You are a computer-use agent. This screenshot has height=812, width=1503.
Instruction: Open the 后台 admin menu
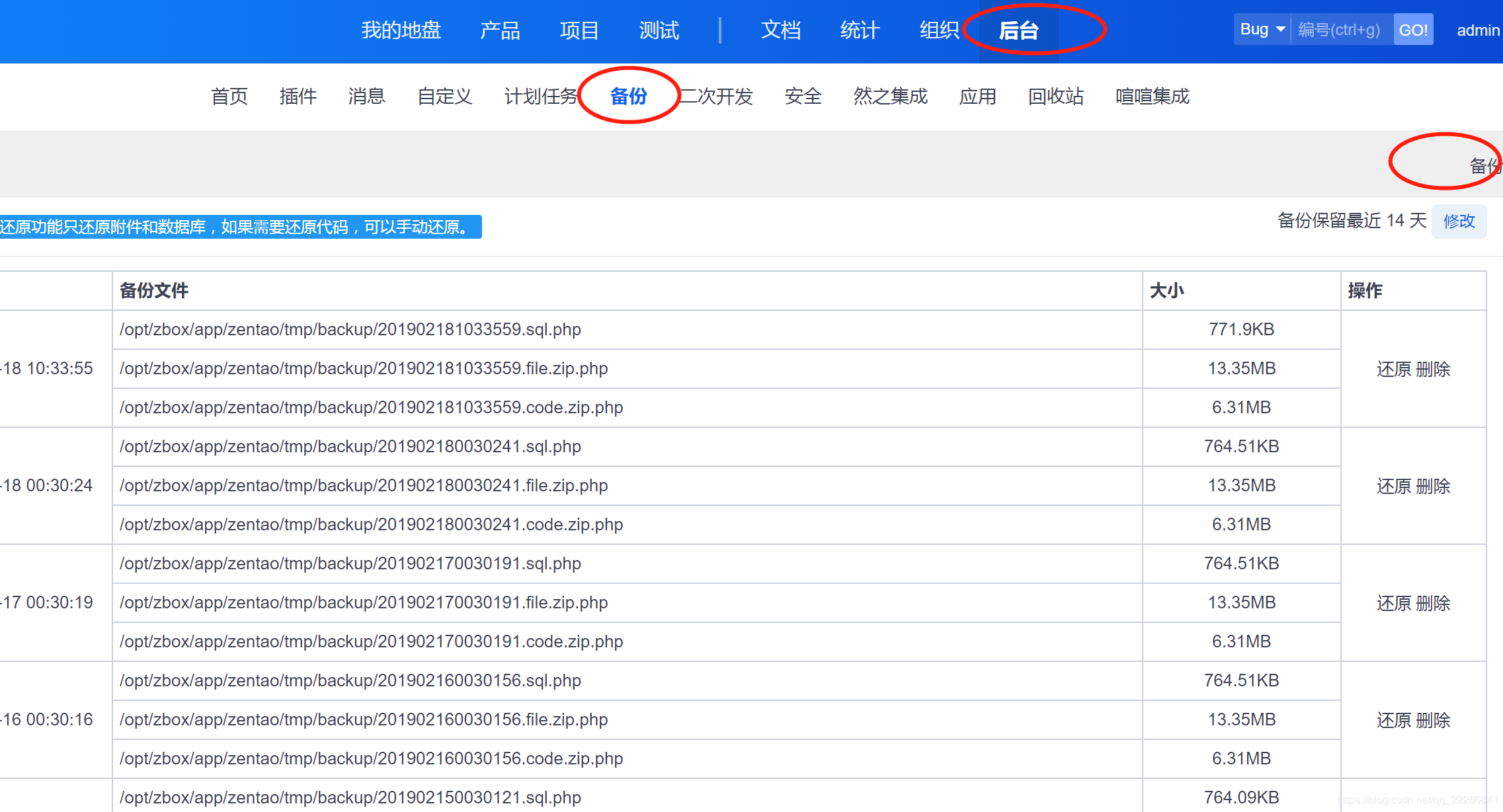[x=1018, y=30]
